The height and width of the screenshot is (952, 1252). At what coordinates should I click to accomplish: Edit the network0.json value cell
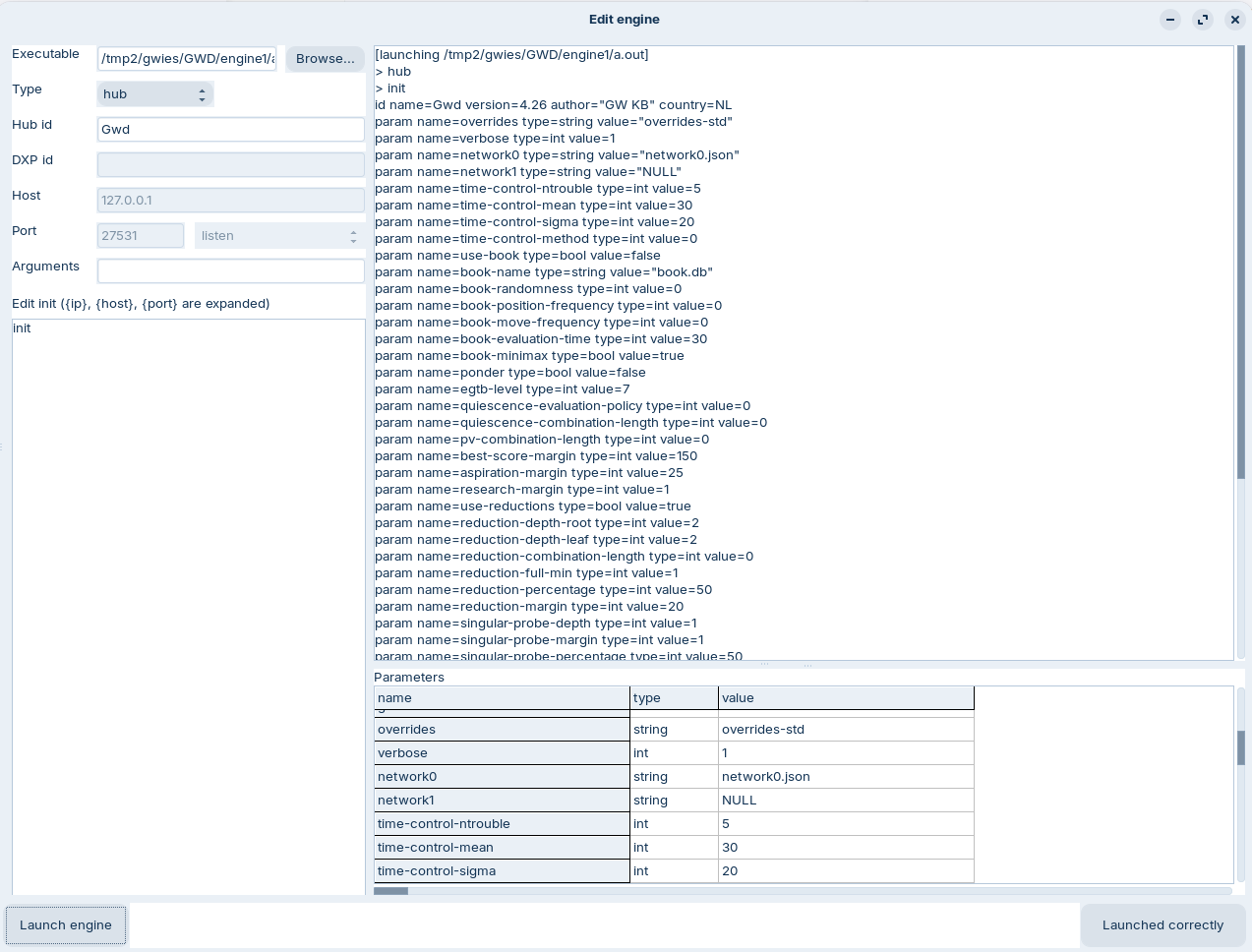pos(846,777)
